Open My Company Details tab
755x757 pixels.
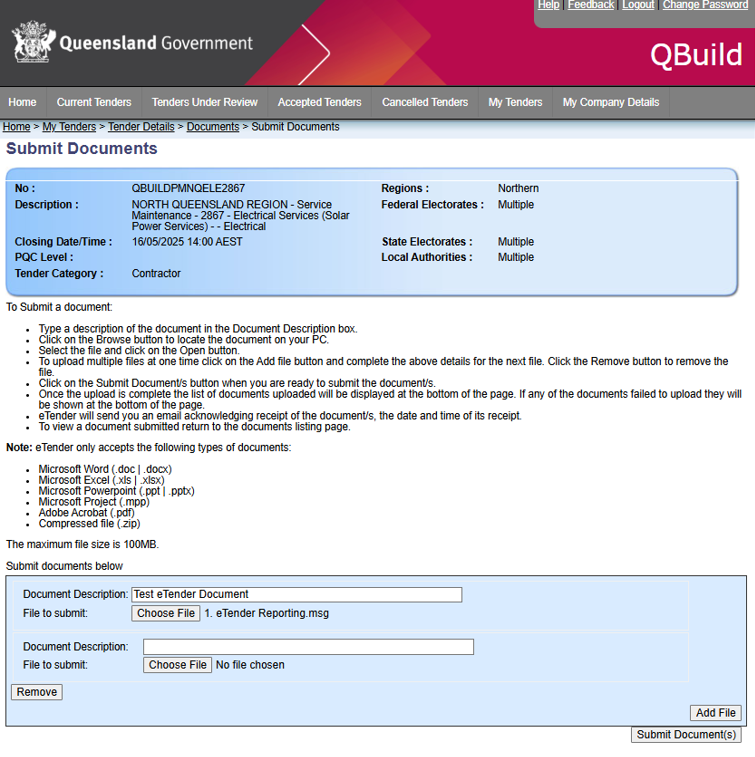coord(611,102)
